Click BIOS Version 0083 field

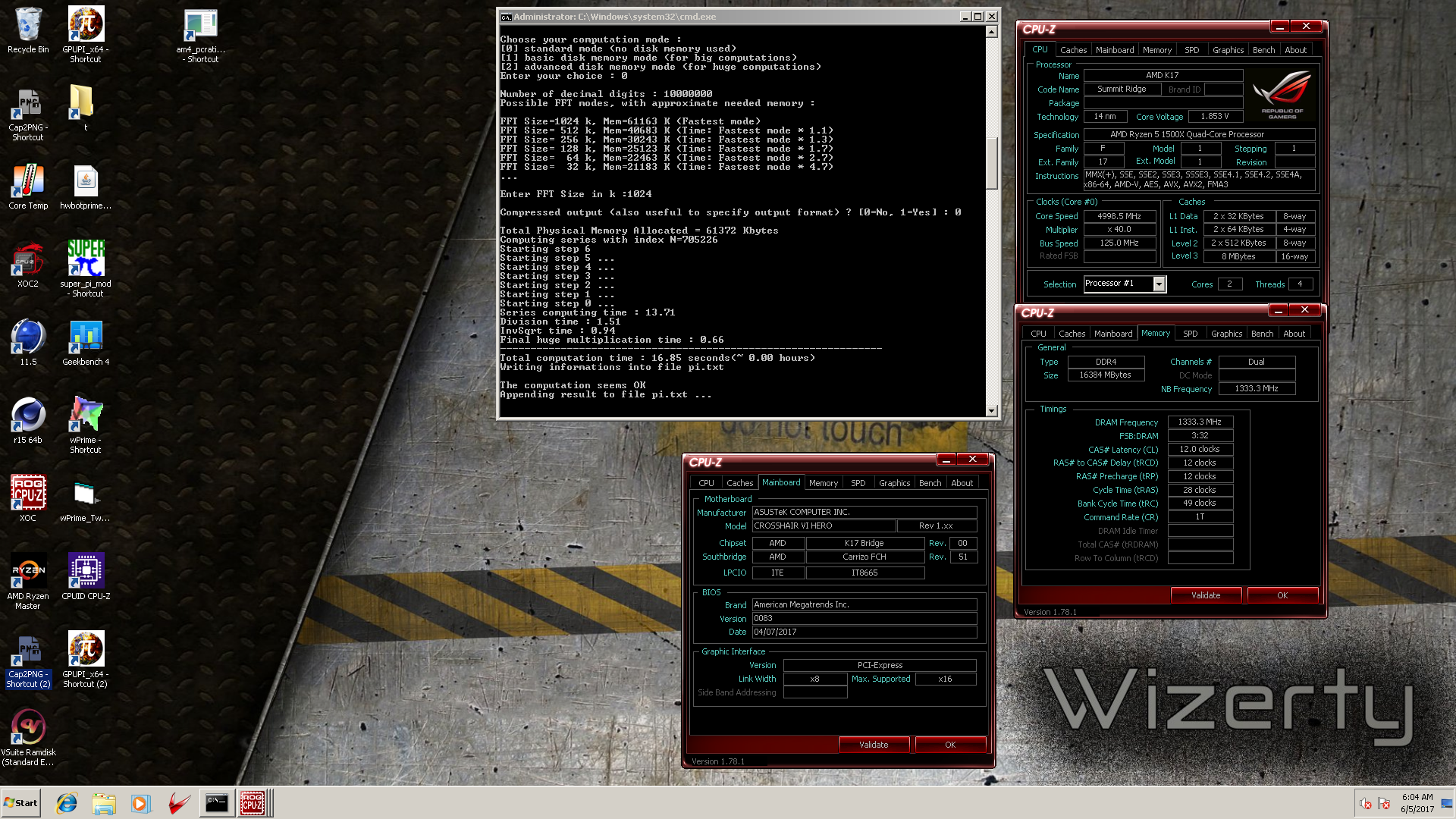(864, 619)
